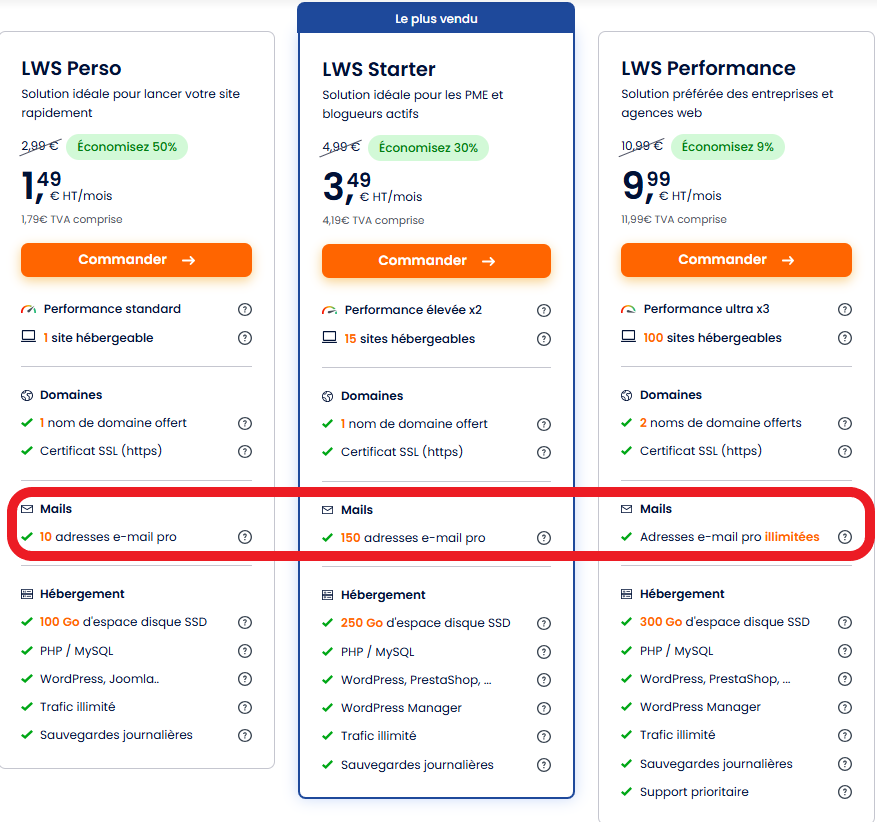Click help icon beside Support prioritaire

coord(845,792)
